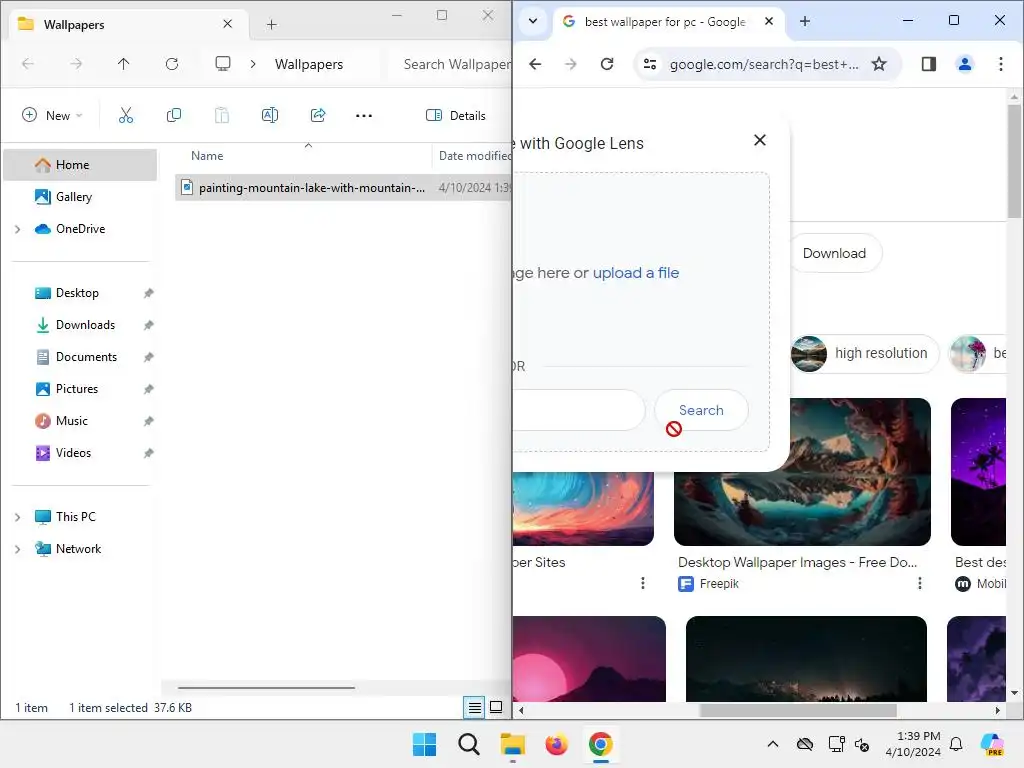Click the Cut icon in File Explorer toolbar

(125, 116)
